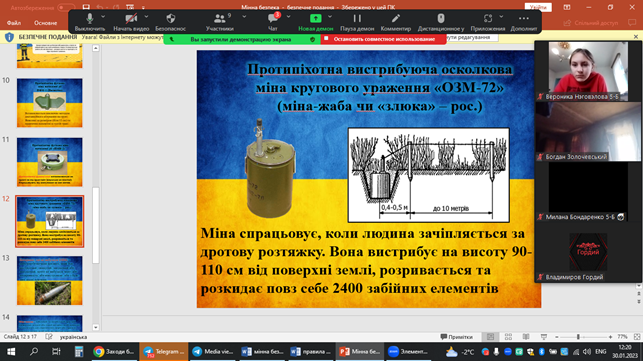Switch to reading view

coord(526,337)
